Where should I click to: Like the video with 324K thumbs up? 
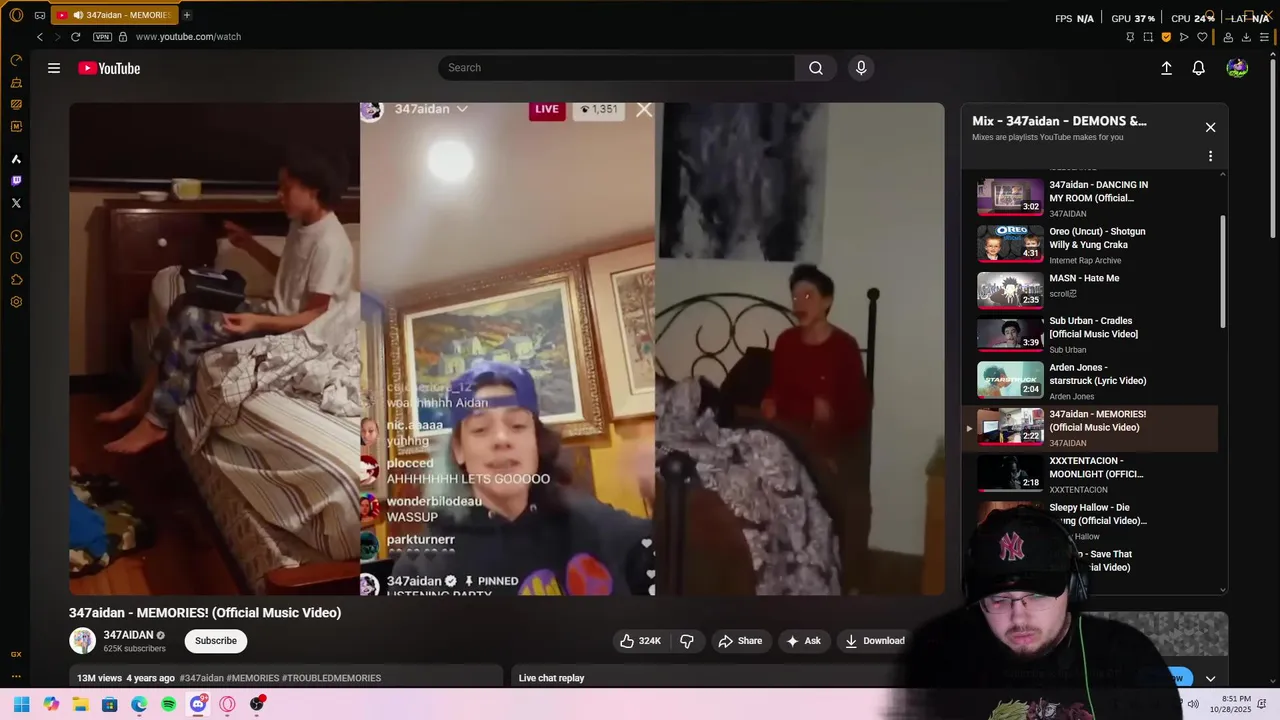640,641
